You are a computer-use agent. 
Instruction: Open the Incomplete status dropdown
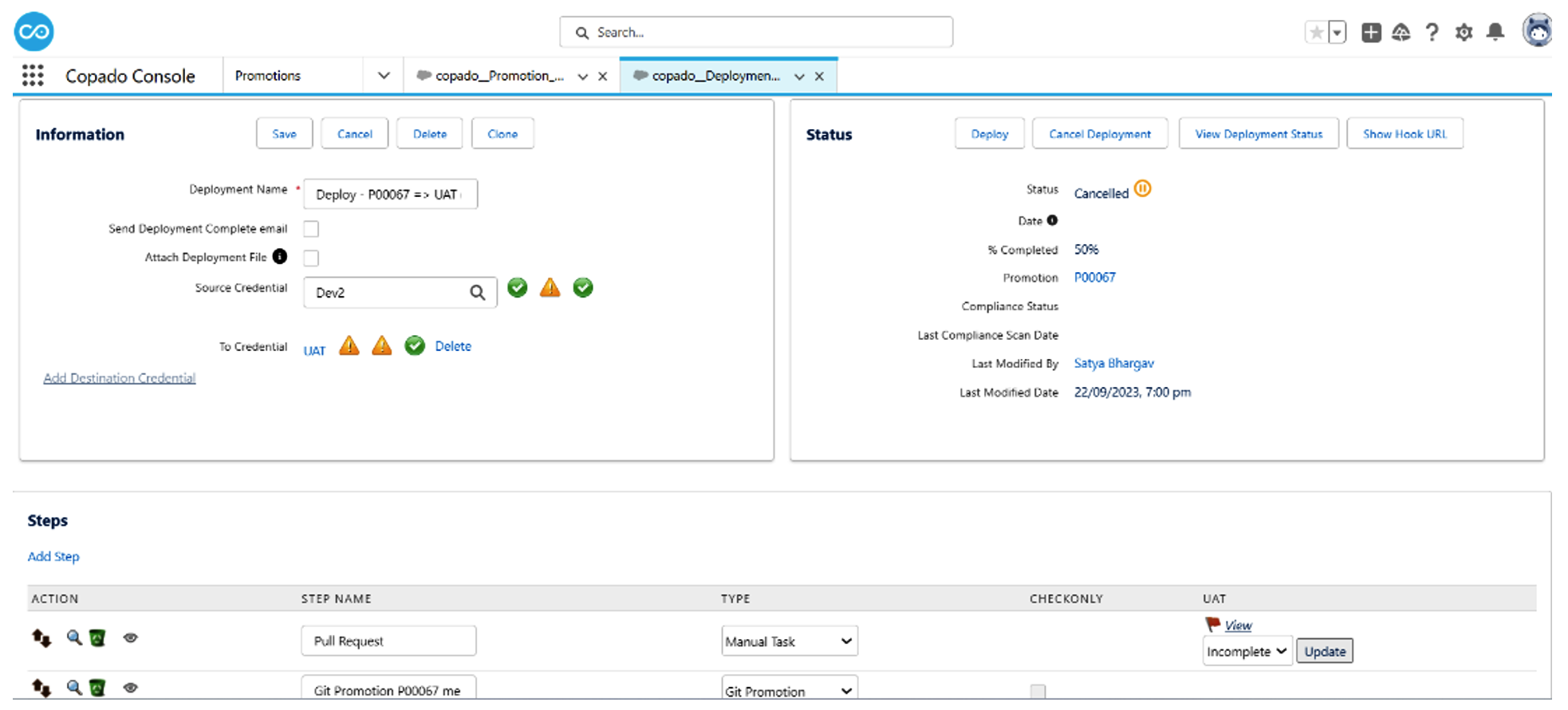click(1247, 652)
